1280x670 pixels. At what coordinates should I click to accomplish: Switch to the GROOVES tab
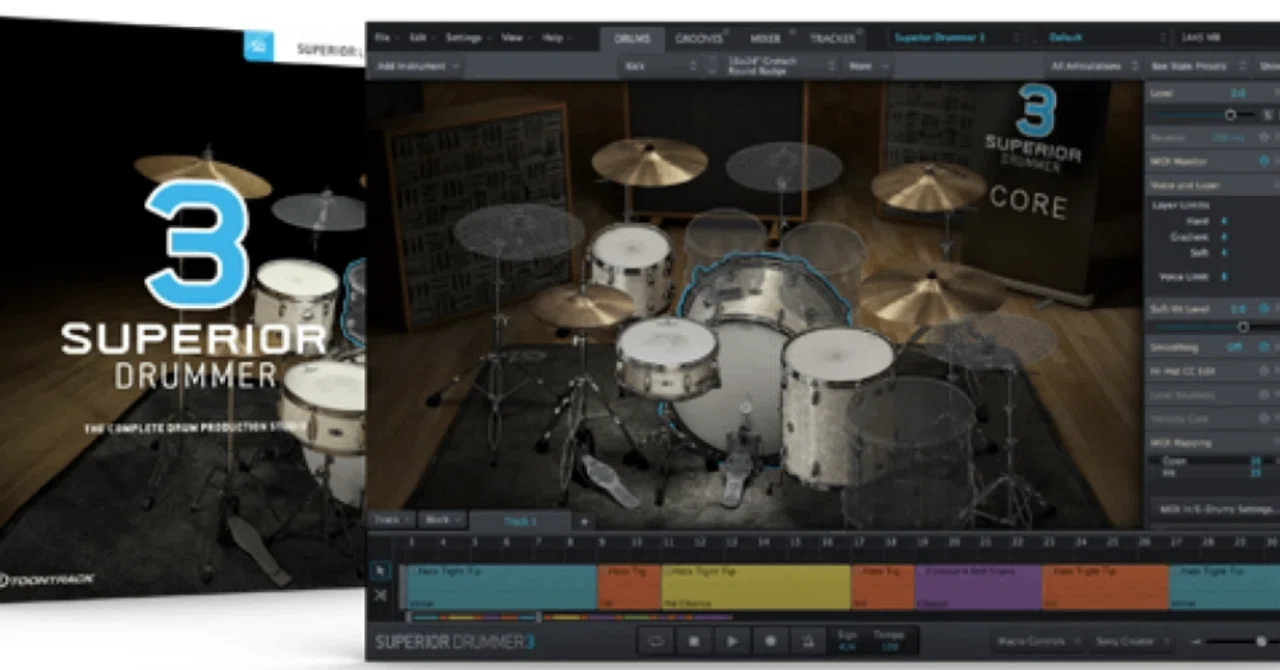pos(699,39)
